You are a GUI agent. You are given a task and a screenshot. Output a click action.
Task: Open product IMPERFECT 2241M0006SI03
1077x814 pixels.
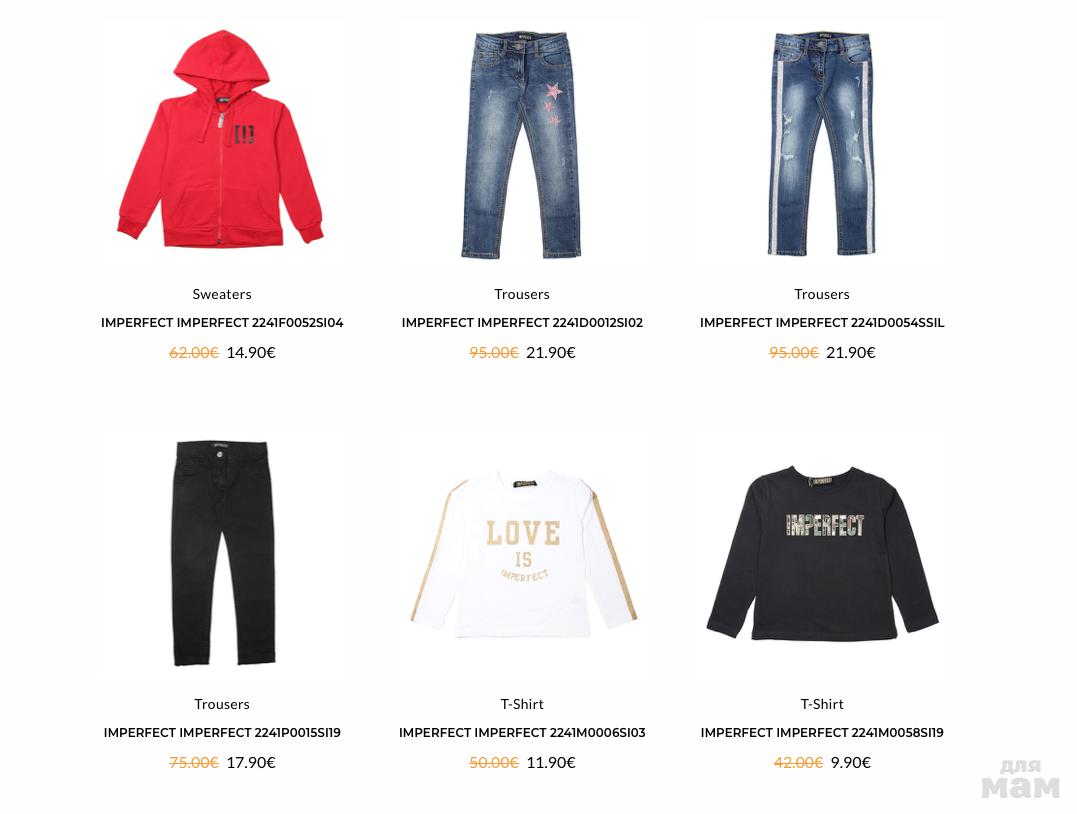522,733
